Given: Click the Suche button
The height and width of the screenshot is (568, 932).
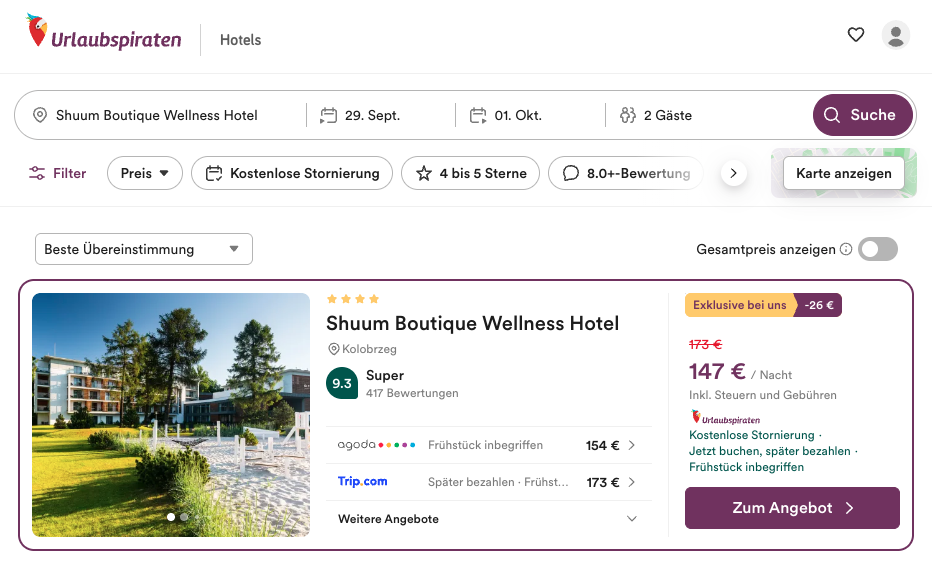Looking at the screenshot, I should pyautogui.click(x=862, y=115).
